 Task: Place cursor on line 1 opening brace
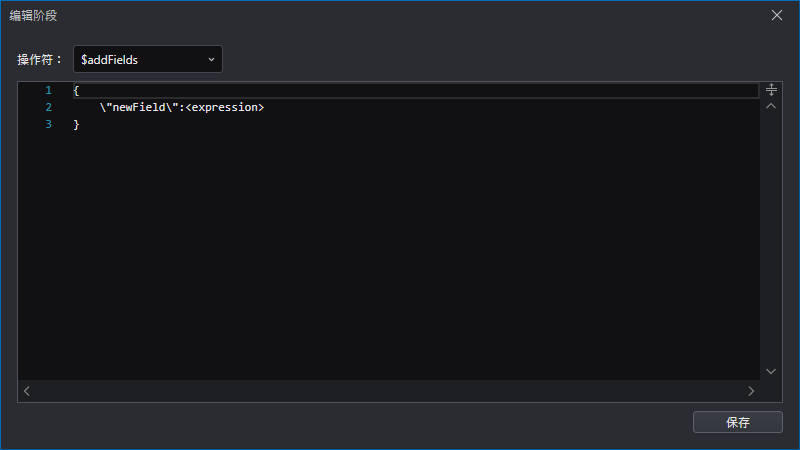(76, 90)
